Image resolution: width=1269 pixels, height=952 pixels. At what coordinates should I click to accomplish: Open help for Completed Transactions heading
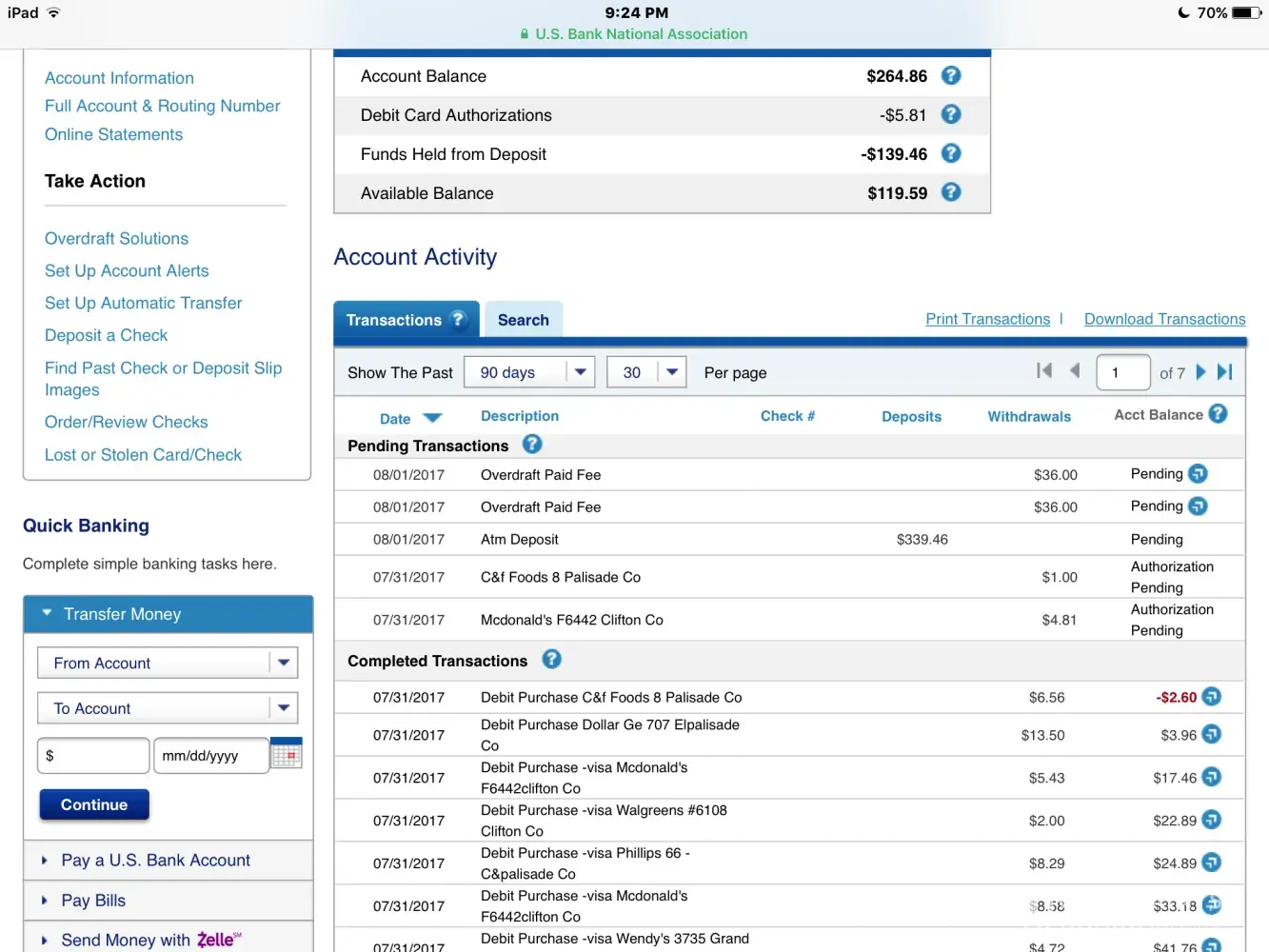pyautogui.click(x=551, y=659)
